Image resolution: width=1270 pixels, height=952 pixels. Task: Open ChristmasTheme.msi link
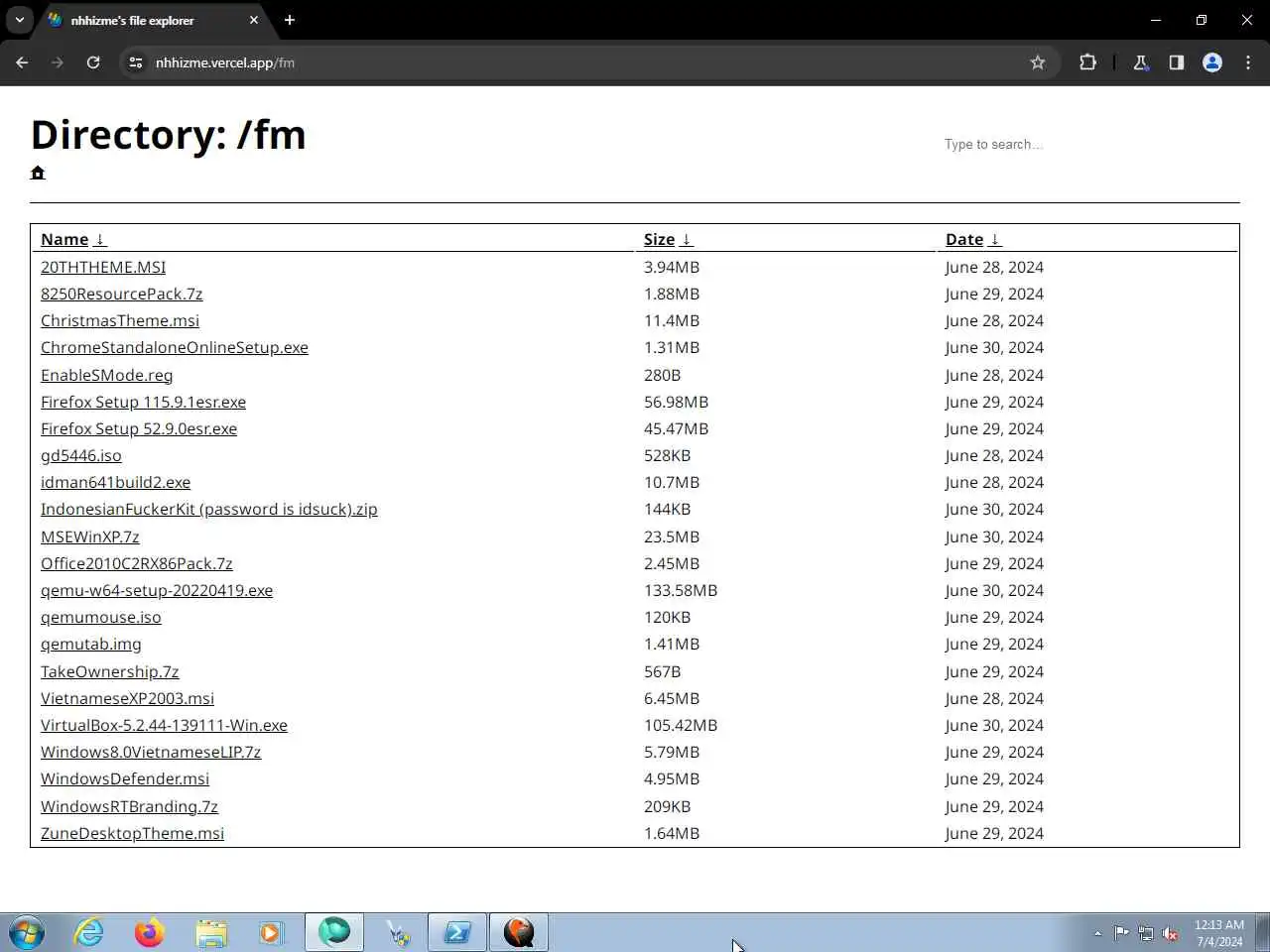click(120, 320)
